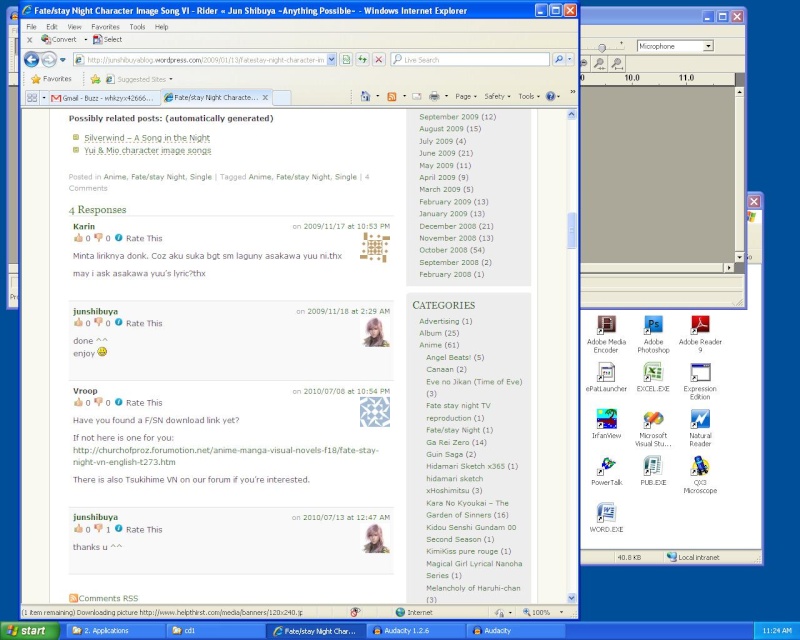Click the browser vertical scrollbar thumb
This screenshot has width=800, height=640.
(x=571, y=231)
